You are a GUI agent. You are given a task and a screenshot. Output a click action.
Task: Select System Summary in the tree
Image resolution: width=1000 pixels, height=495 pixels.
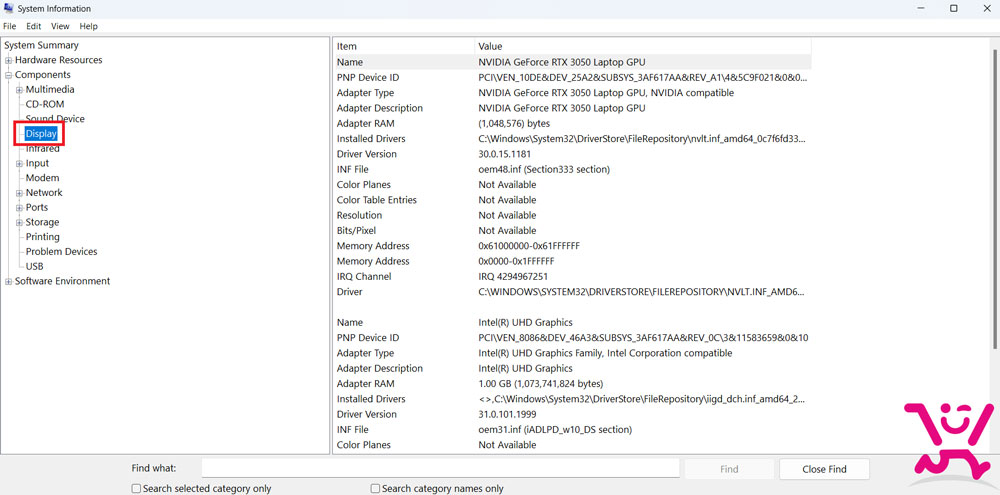[x=41, y=45]
